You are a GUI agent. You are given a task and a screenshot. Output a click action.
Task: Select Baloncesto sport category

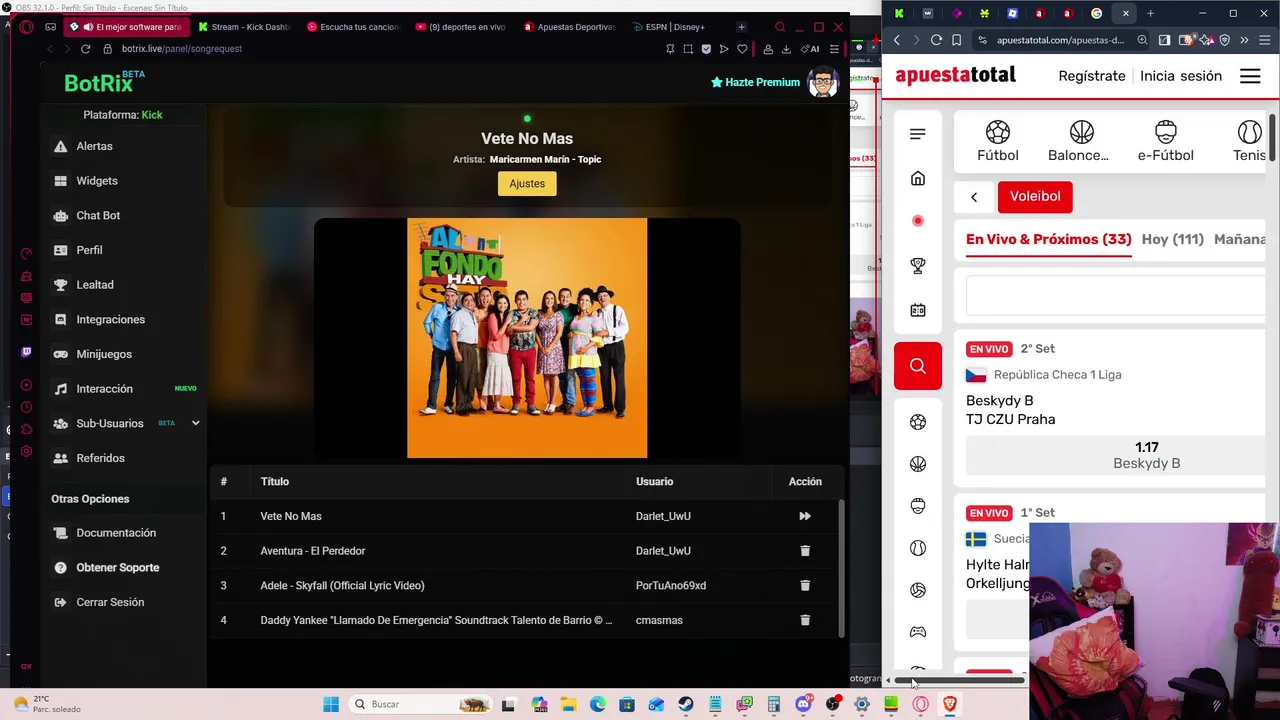click(x=1078, y=141)
